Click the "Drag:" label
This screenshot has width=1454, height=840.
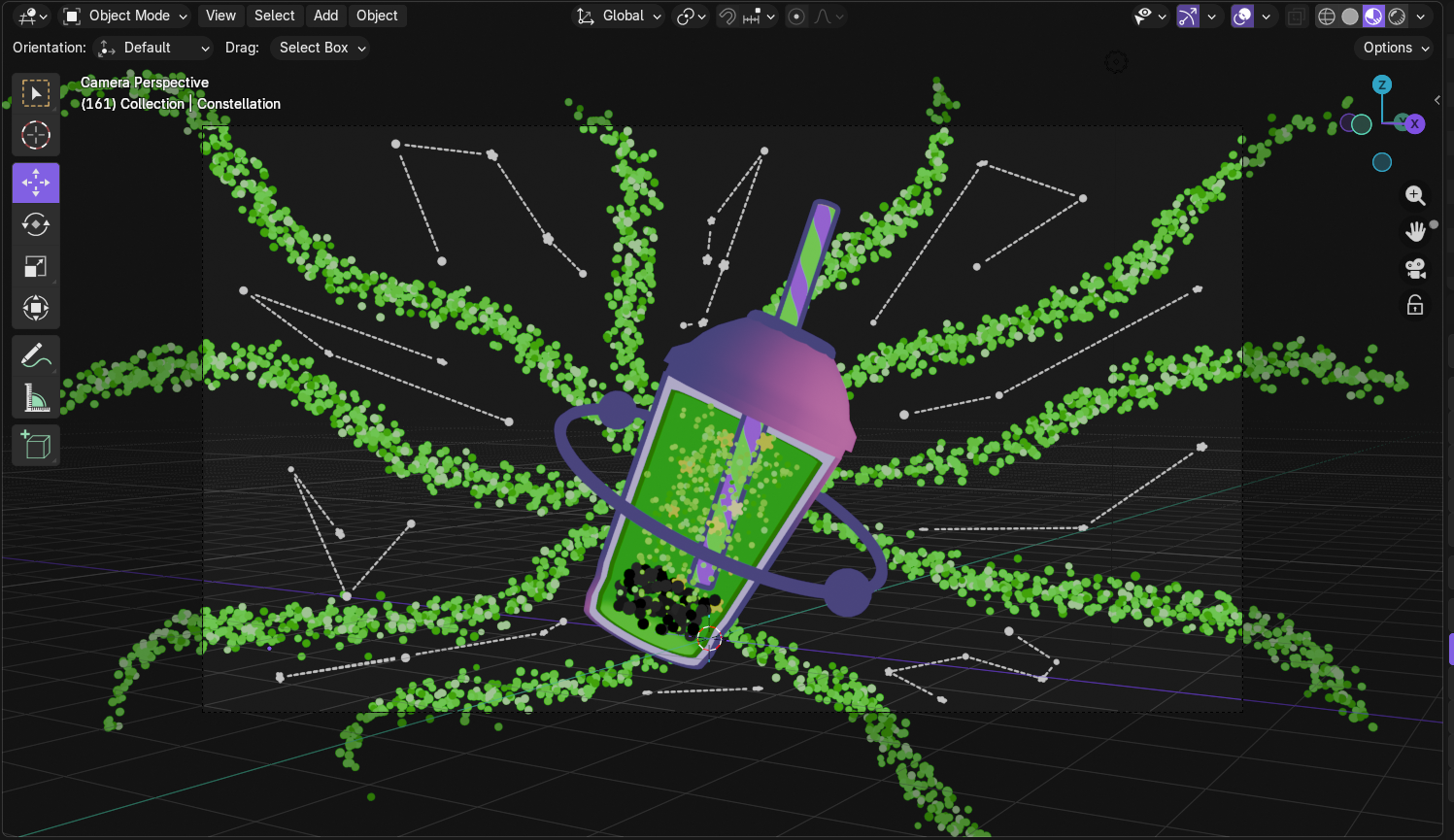tap(242, 48)
